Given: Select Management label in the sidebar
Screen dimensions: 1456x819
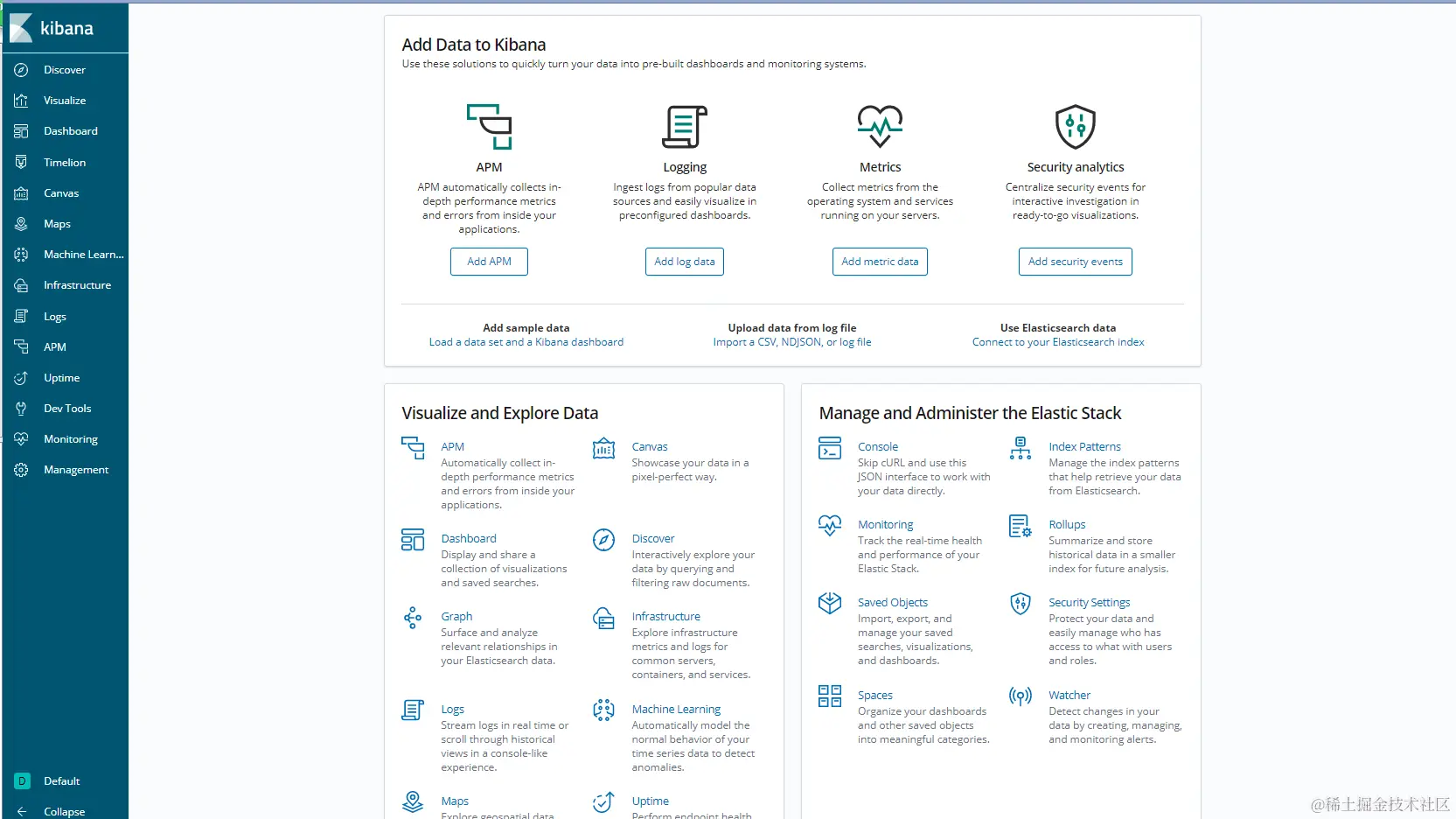Looking at the screenshot, I should pyautogui.click(x=76, y=470).
